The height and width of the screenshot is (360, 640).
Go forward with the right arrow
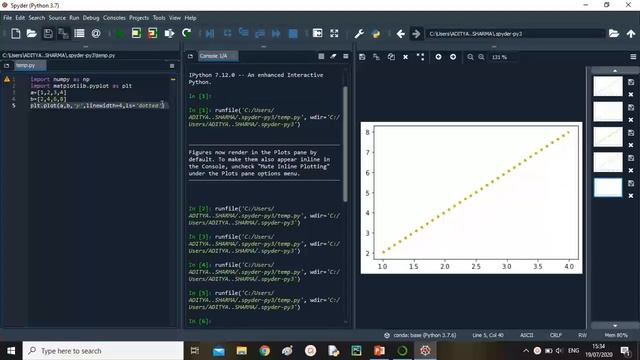pyautogui.click(x=416, y=33)
